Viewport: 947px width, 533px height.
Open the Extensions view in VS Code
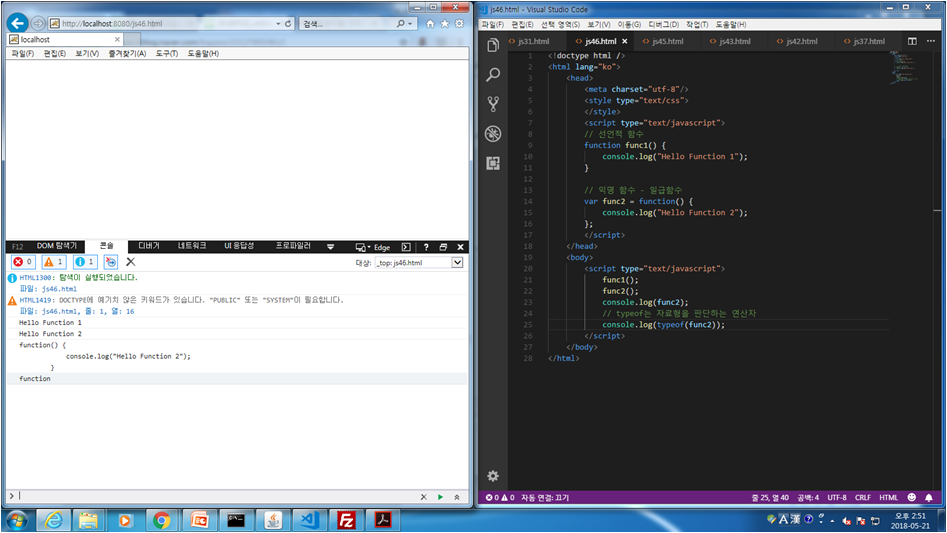pyautogui.click(x=493, y=163)
